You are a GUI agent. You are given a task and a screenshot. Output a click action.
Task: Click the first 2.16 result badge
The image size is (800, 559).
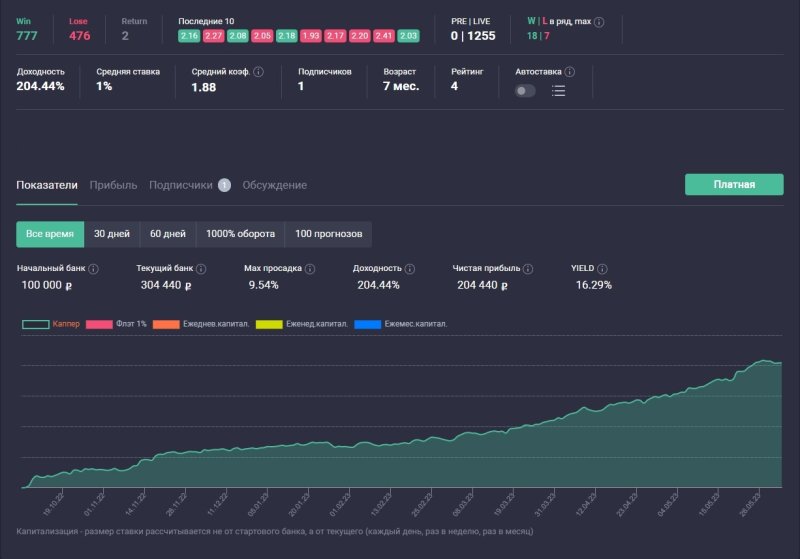coord(189,36)
